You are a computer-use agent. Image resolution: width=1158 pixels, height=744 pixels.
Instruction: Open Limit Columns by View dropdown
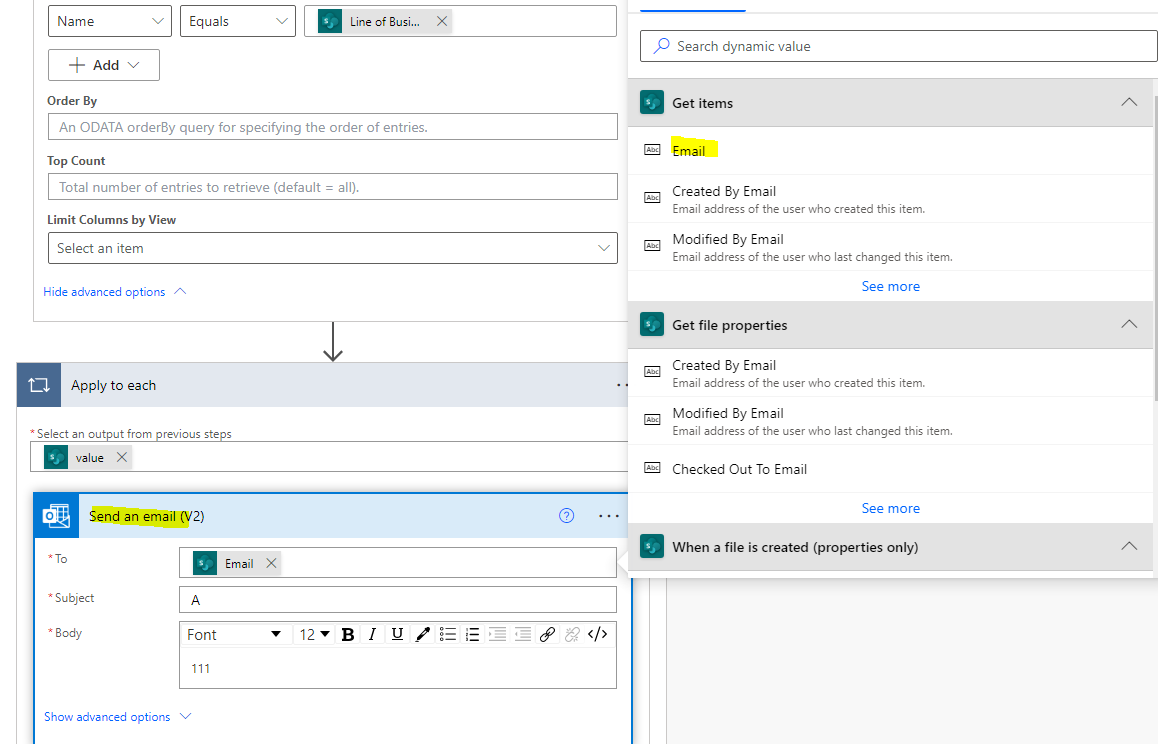pos(332,248)
